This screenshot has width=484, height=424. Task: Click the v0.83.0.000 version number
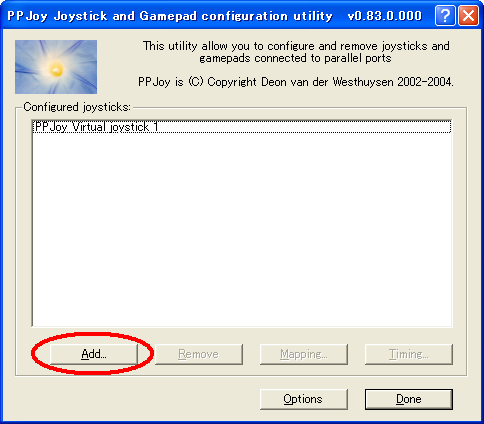[x=385, y=16]
